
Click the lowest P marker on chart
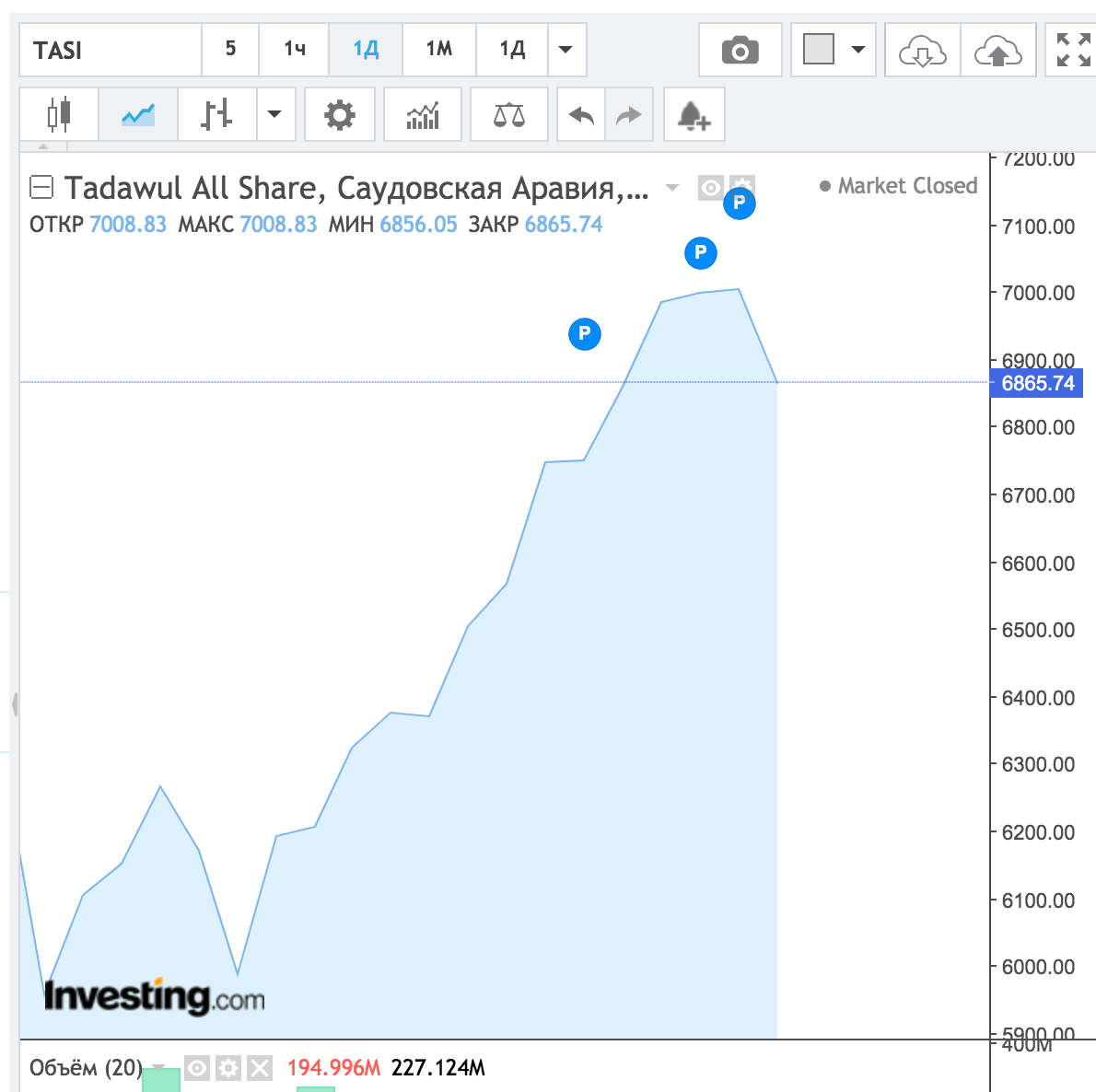pos(584,334)
